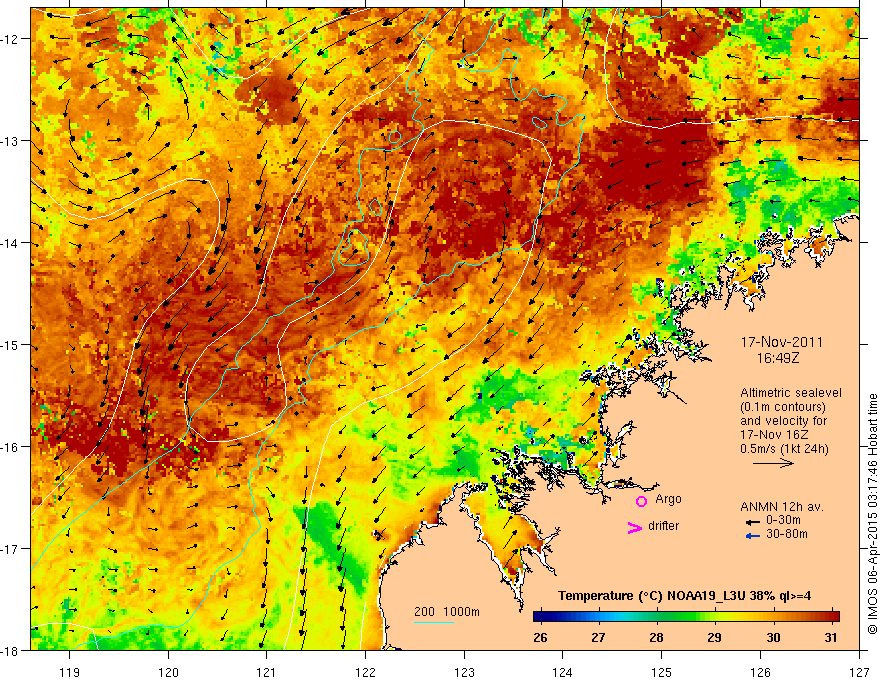Click the drifter legend label

point(663,526)
